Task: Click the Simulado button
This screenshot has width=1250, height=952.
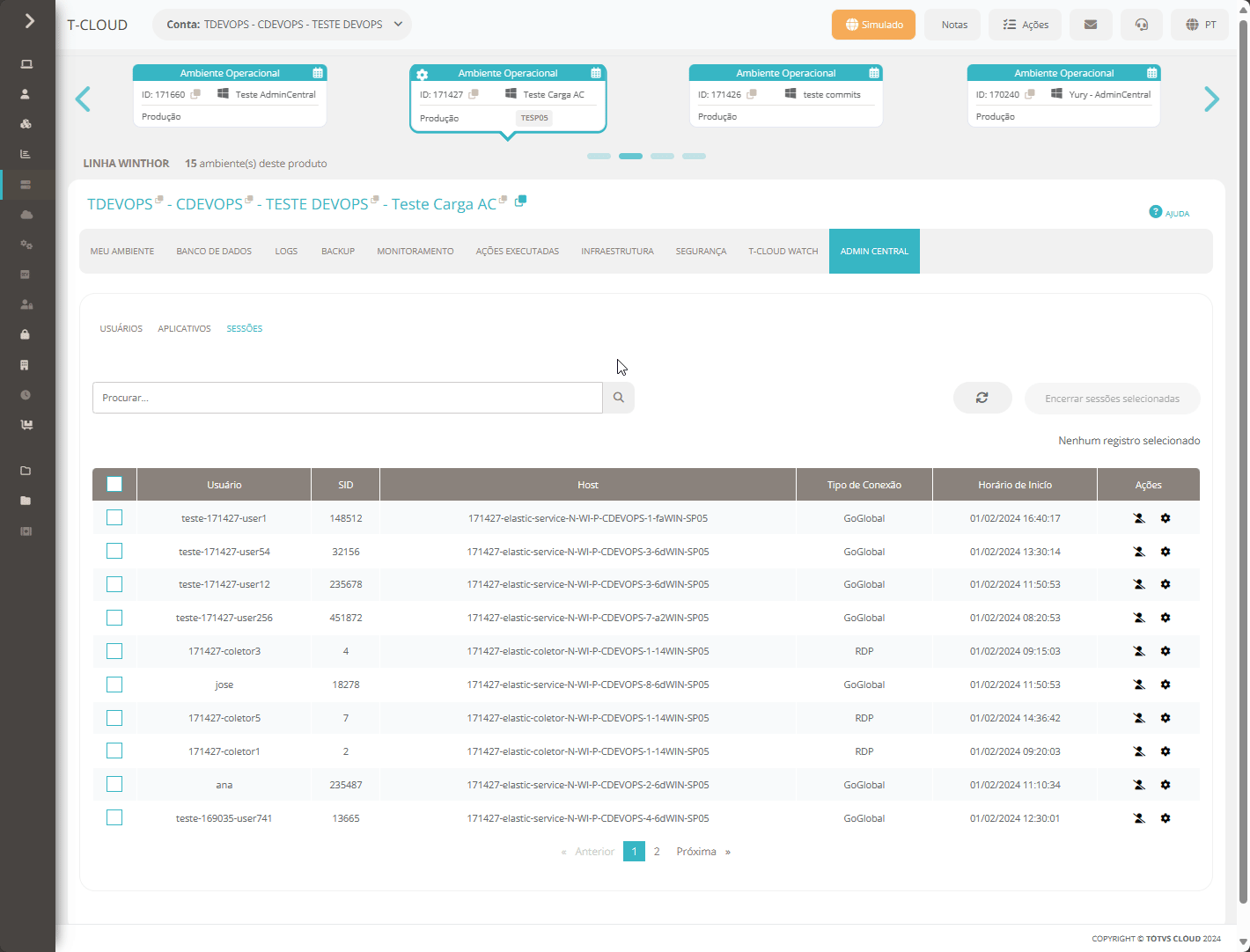Action: point(873,25)
